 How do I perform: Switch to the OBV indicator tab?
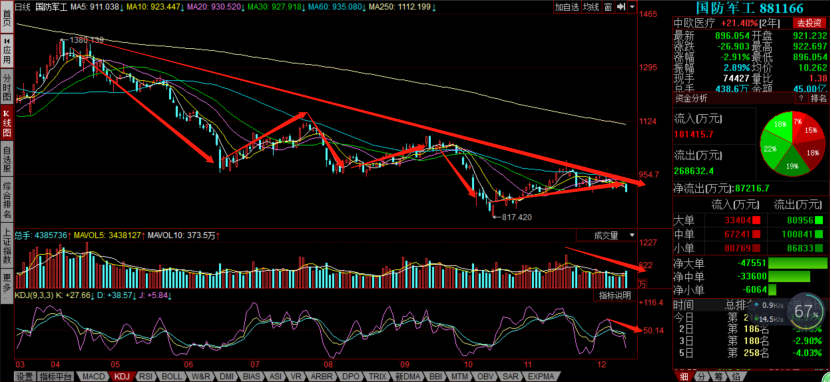click(485, 377)
